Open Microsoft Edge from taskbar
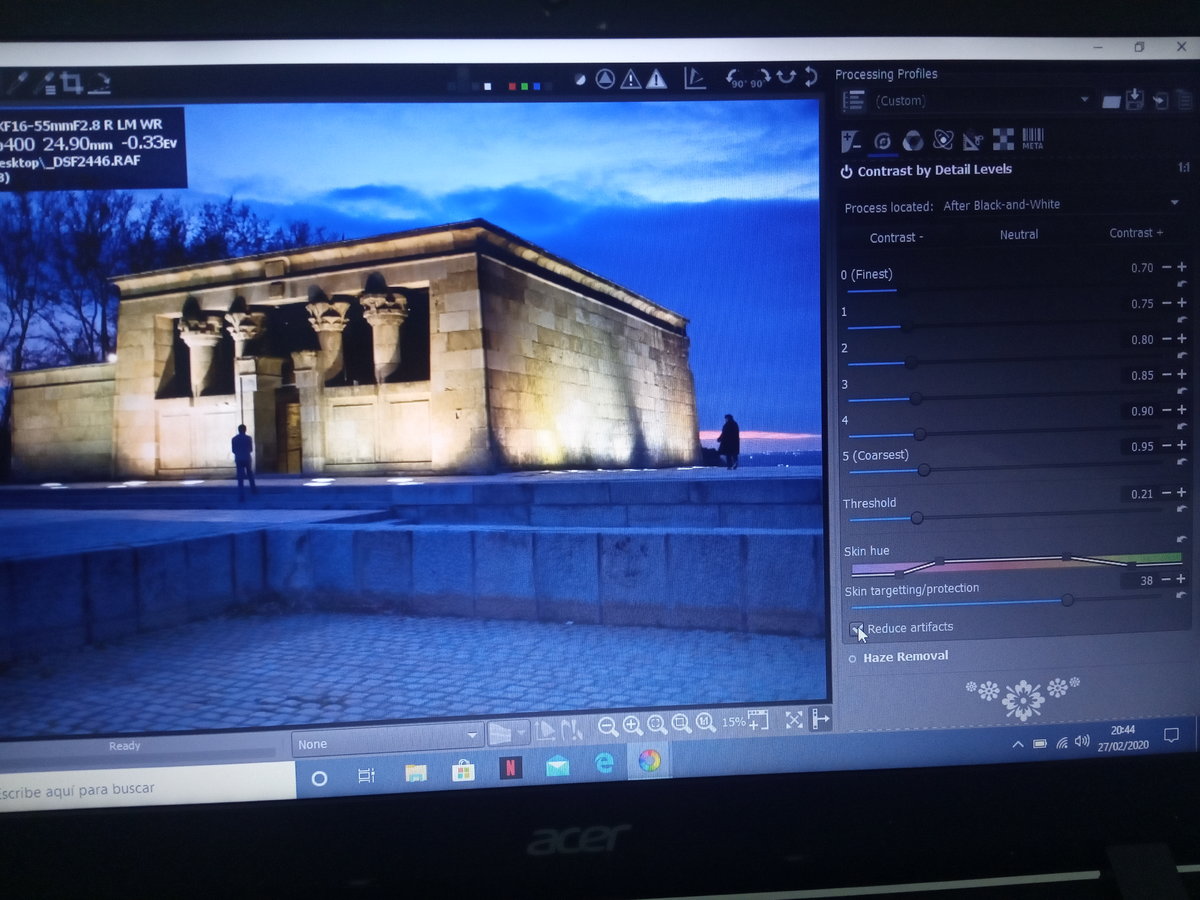 (604, 764)
